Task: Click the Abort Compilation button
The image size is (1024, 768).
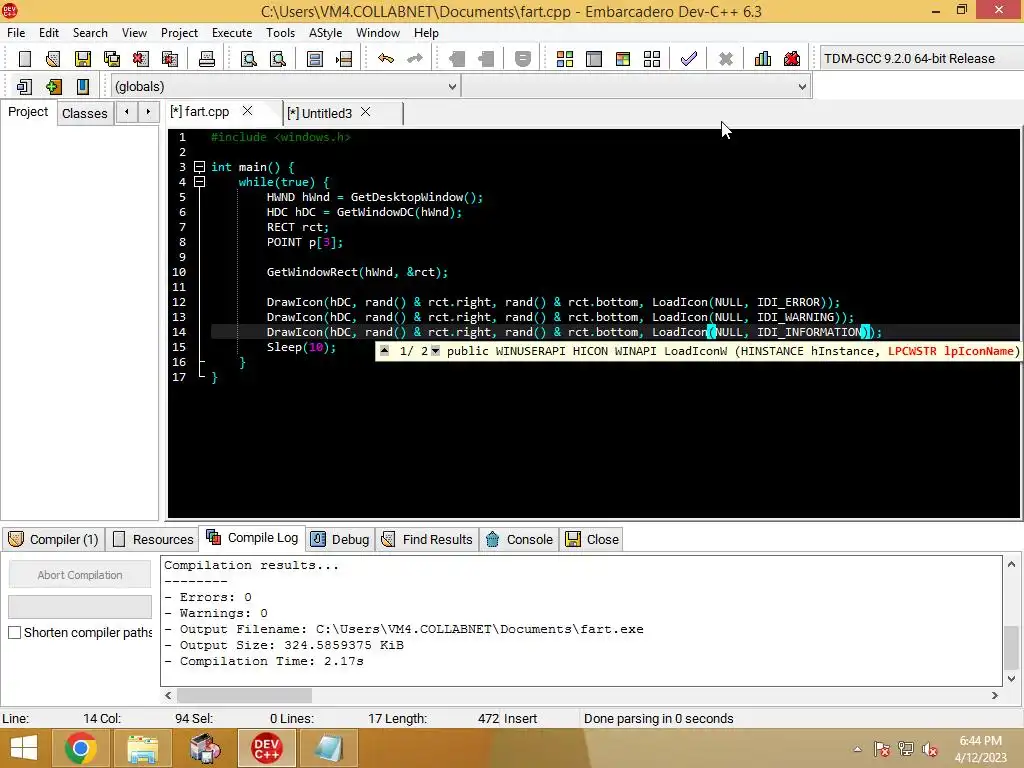Action: tap(80, 575)
